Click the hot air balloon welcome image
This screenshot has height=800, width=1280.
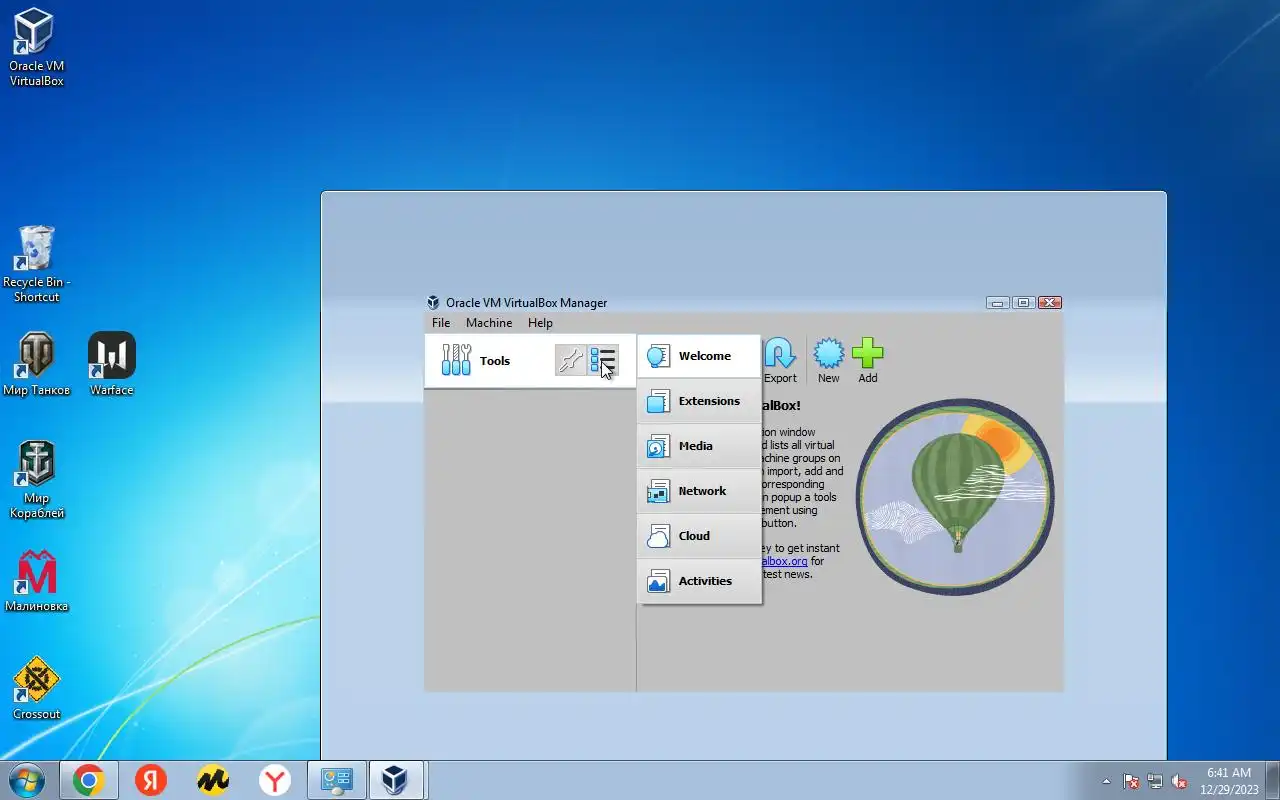(x=955, y=497)
